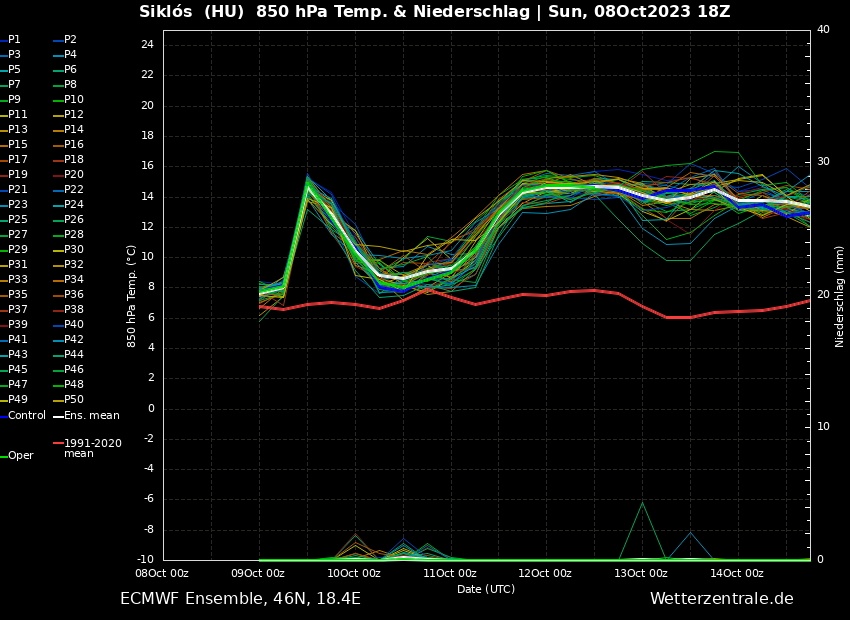This screenshot has width=850, height=620.
Task: Click the 14Oct 00z axis label
Action: click(x=737, y=573)
